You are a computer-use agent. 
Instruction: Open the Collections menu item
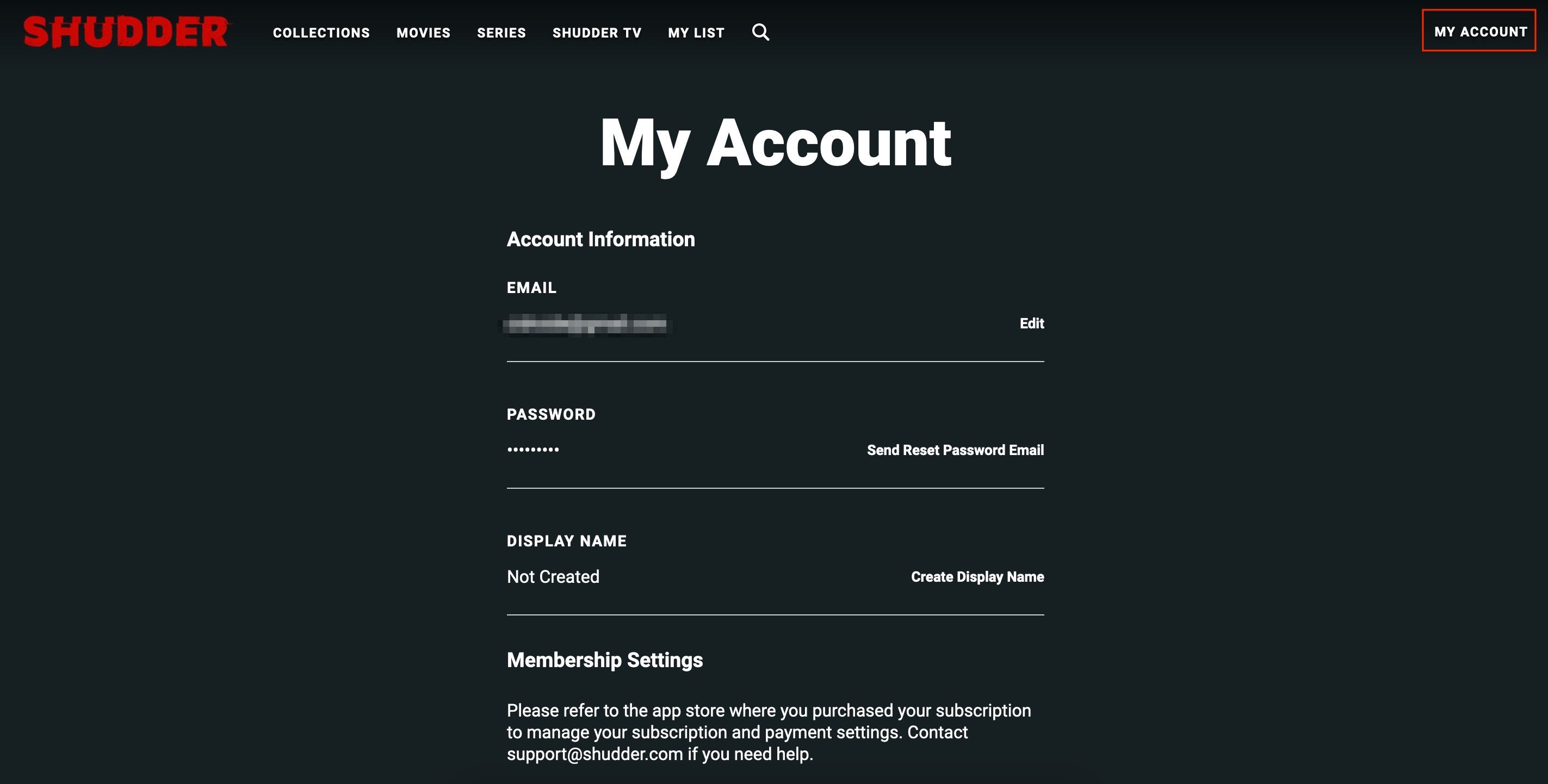click(321, 33)
